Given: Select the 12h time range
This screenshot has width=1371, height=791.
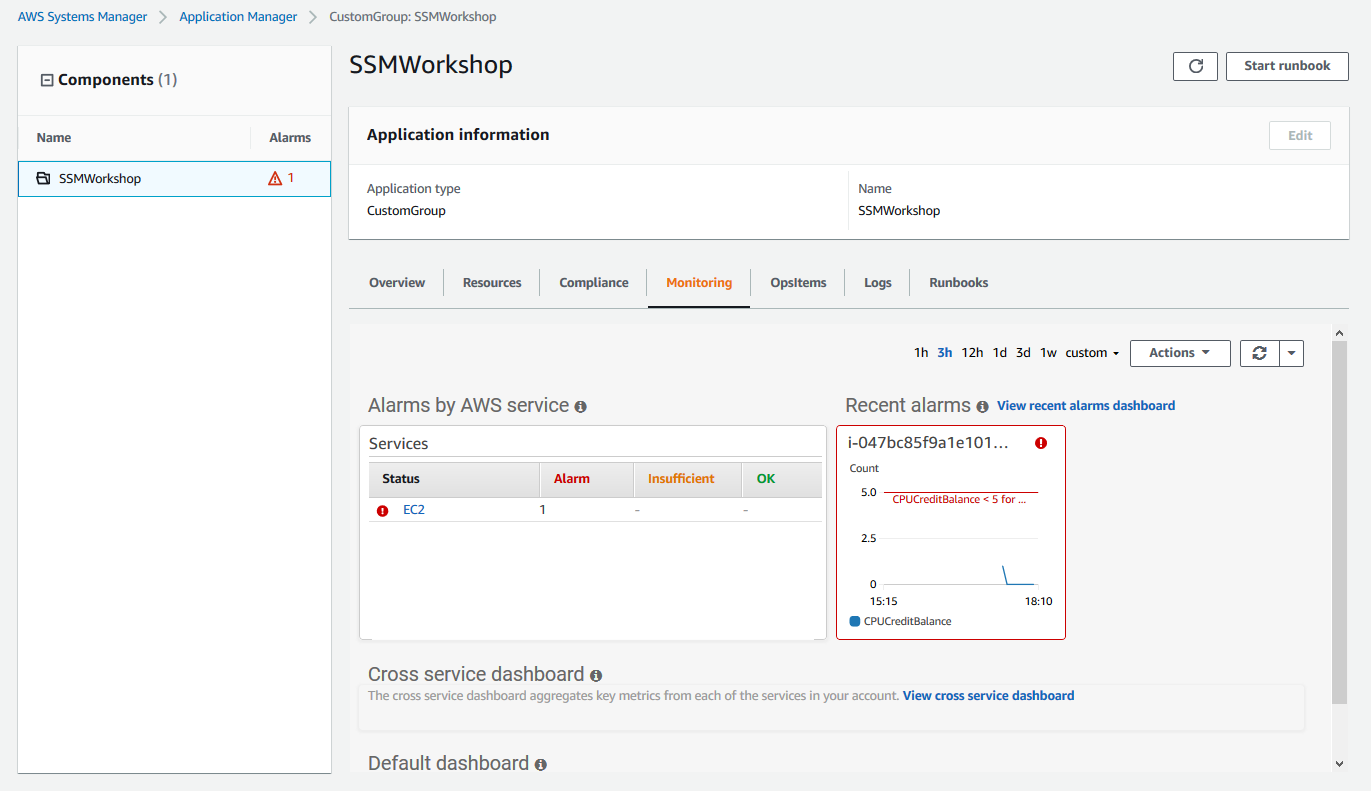Looking at the screenshot, I should (972, 353).
